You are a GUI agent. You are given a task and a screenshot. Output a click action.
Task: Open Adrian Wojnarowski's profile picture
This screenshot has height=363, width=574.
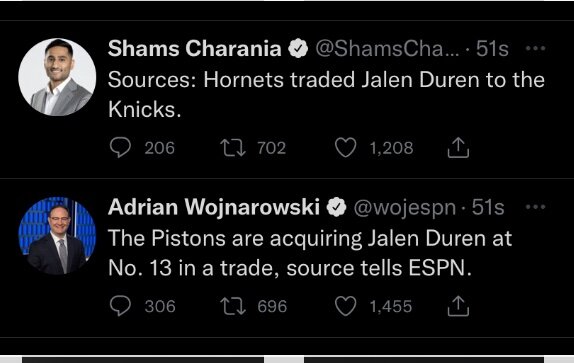click(57, 236)
